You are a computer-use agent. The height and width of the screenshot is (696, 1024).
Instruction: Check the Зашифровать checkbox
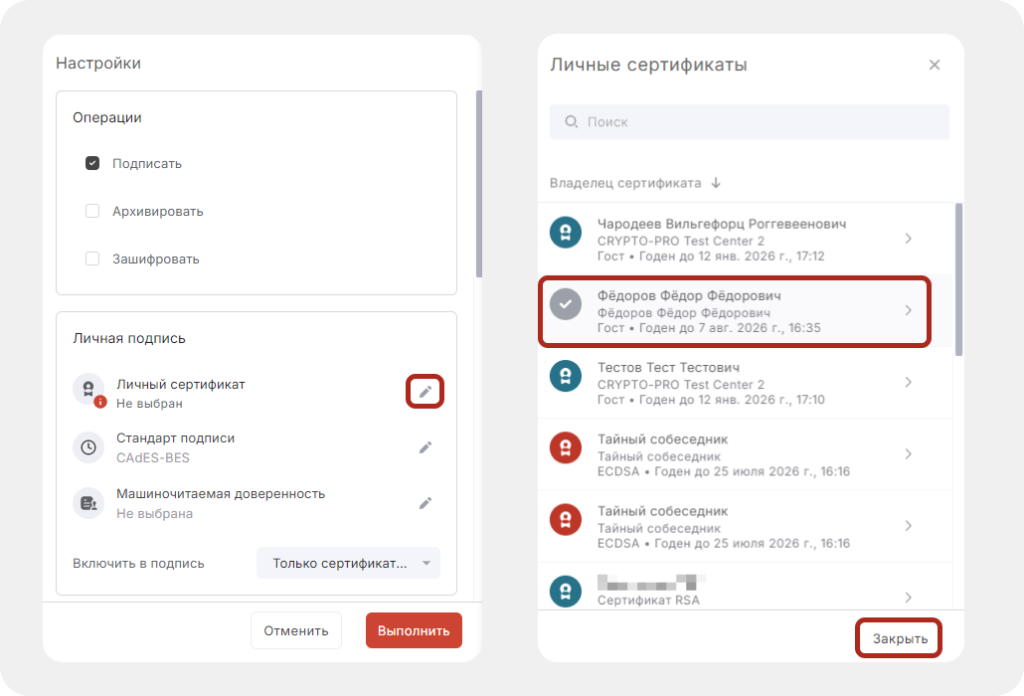pos(92,258)
